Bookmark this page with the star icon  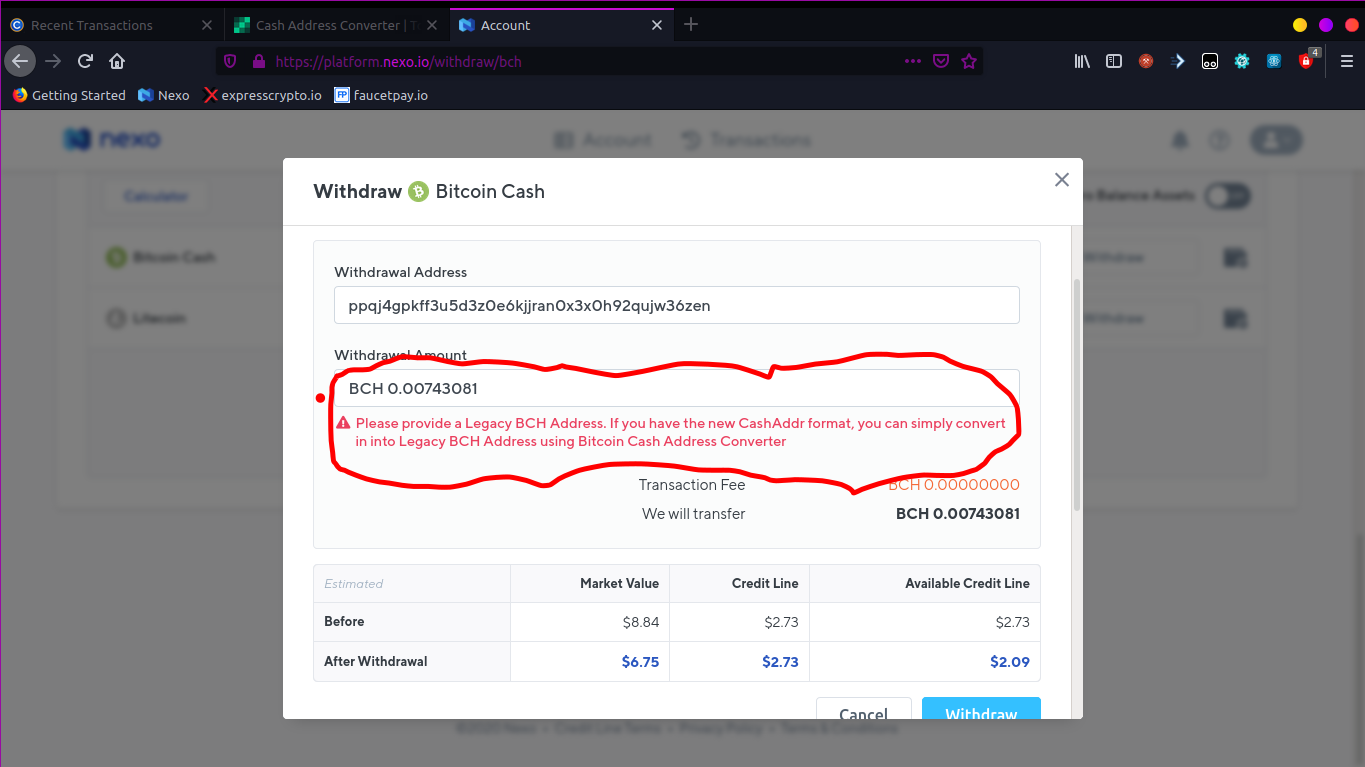click(x=969, y=61)
